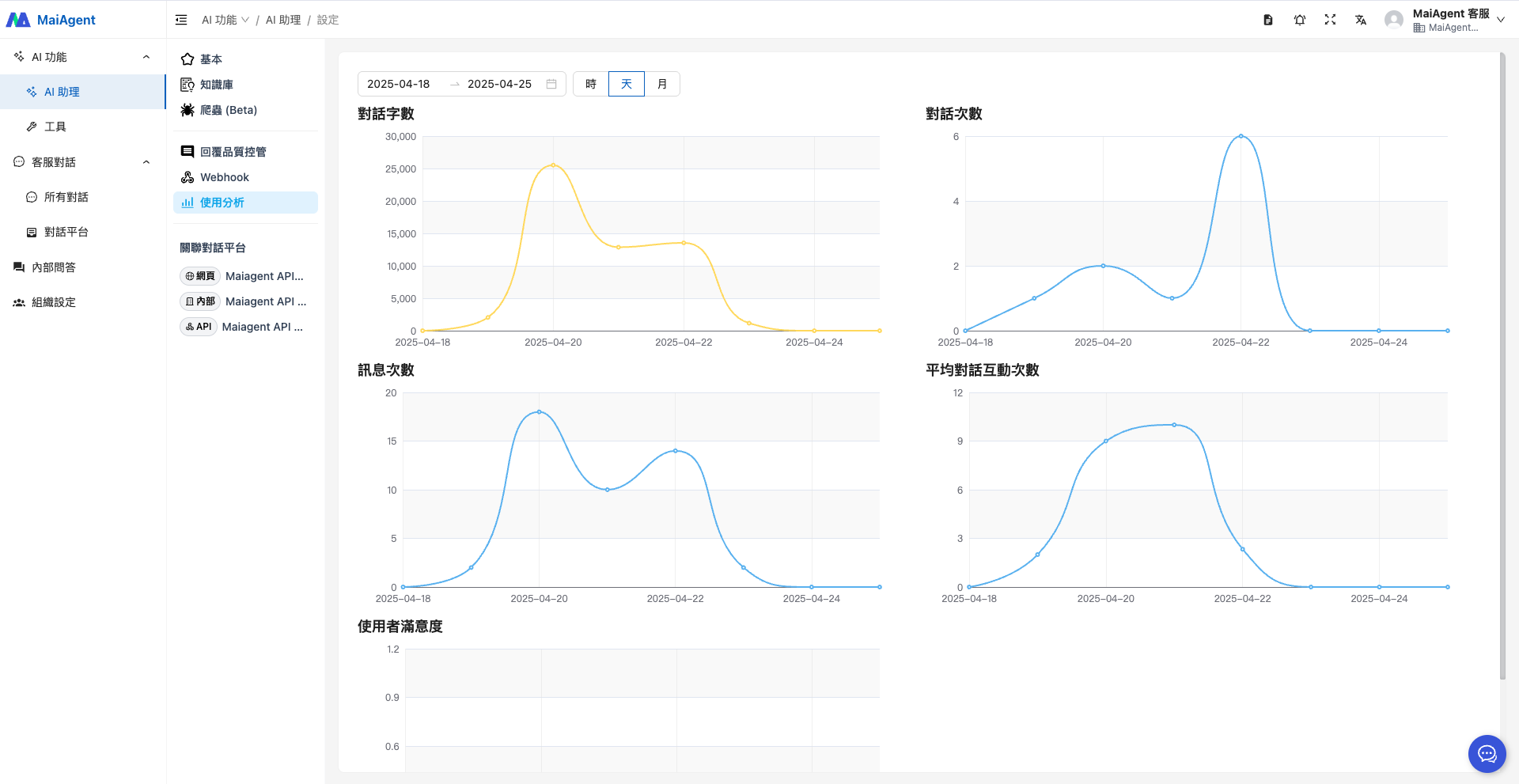Image resolution: width=1519 pixels, height=784 pixels.
Task: Open the 知識庫 settings tab
Action: 216,85
